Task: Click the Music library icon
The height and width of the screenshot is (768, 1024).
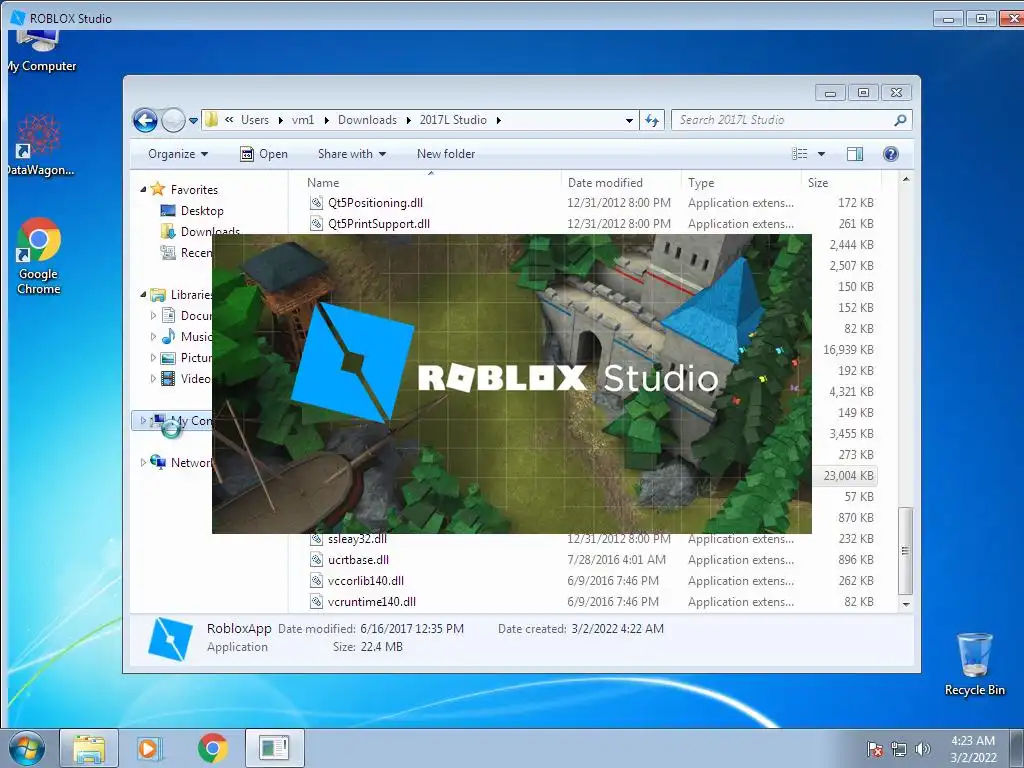Action: tap(168, 337)
